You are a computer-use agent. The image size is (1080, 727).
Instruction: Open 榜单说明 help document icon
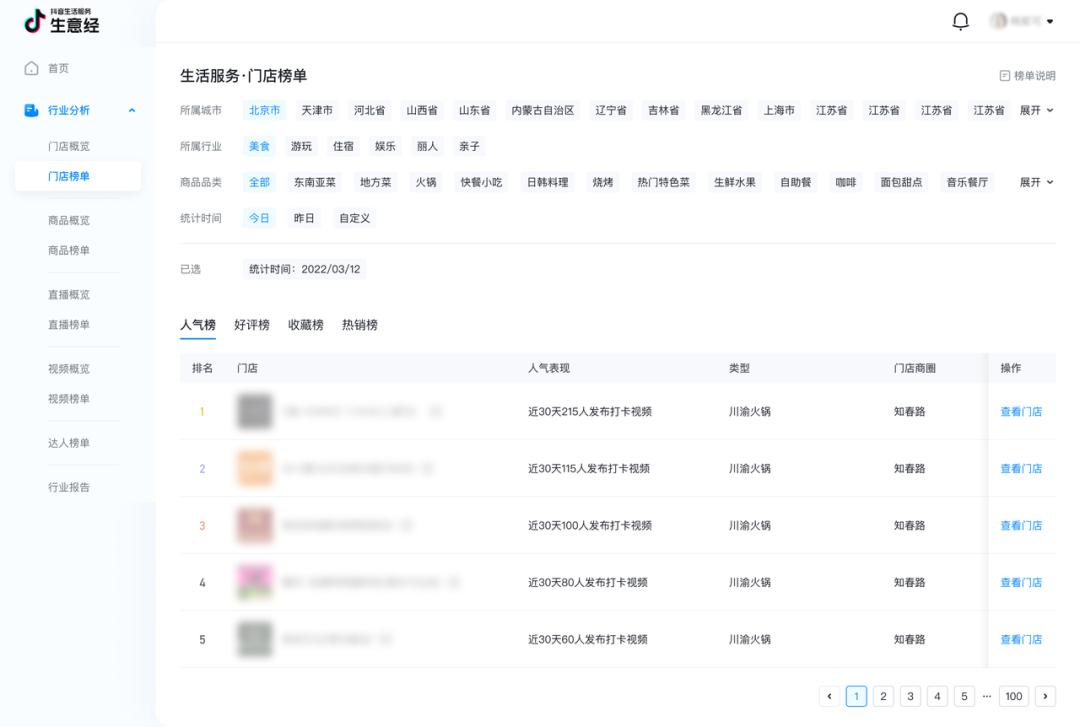[1004, 76]
